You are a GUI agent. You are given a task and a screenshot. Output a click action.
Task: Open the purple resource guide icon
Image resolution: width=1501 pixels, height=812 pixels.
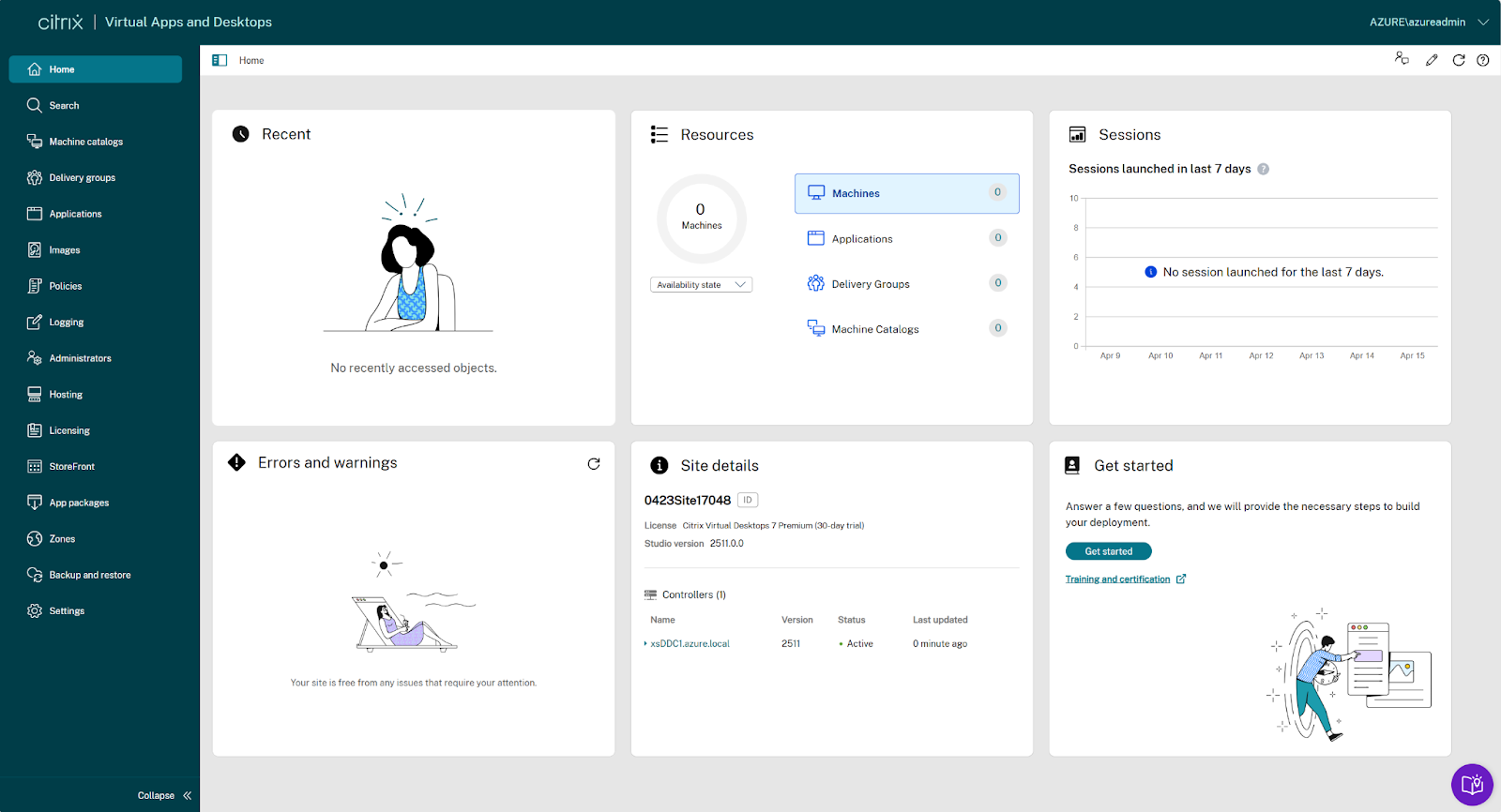coord(1472,785)
